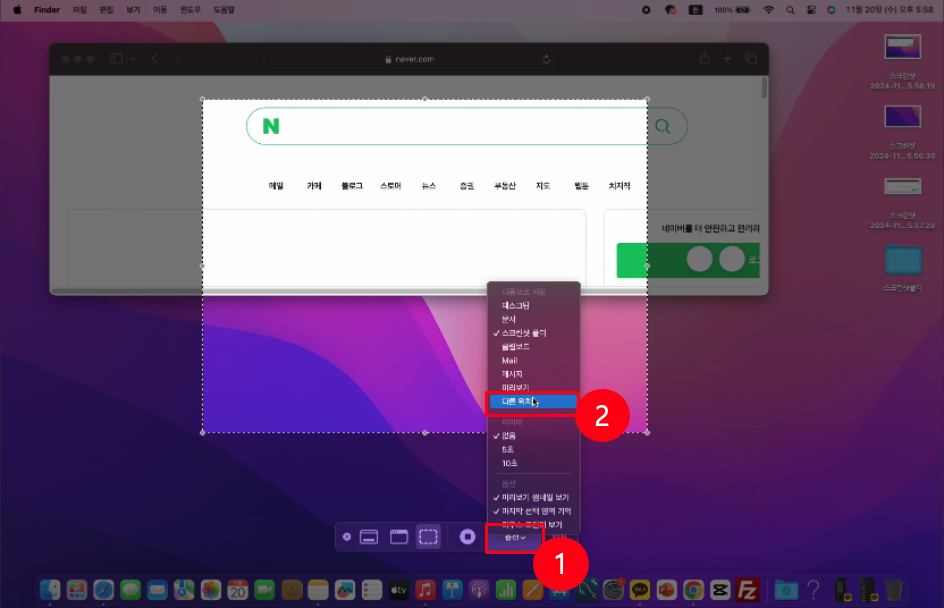Open 증권 link on Naver
944x608 pixels.
click(467, 186)
